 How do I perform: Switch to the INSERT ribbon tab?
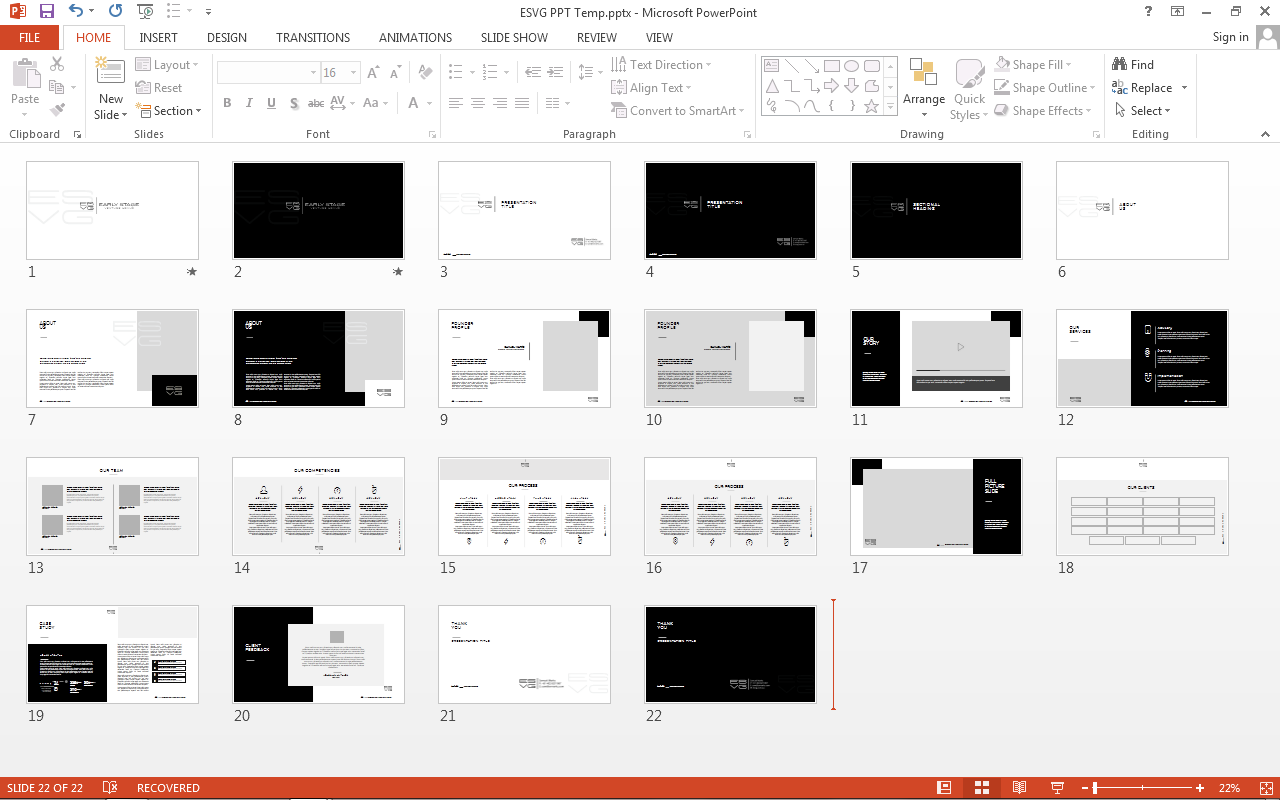[x=158, y=37]
